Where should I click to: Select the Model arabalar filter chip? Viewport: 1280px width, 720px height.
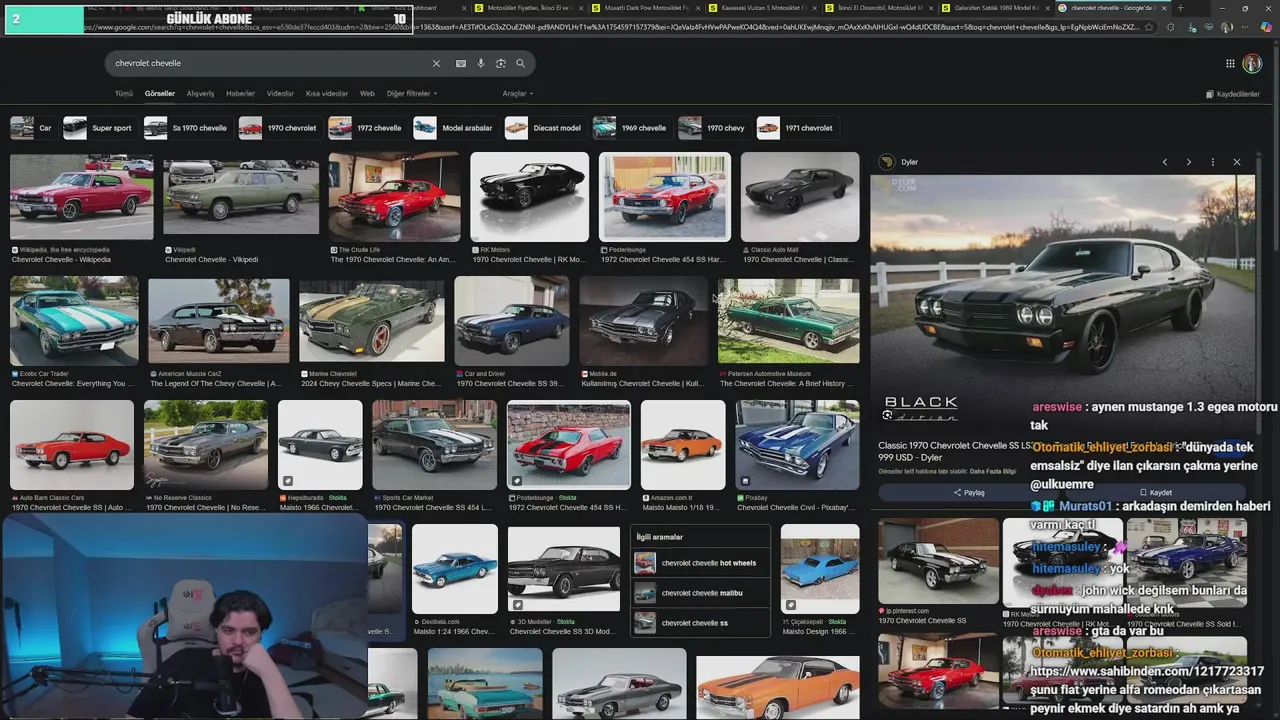coord(454,128)
